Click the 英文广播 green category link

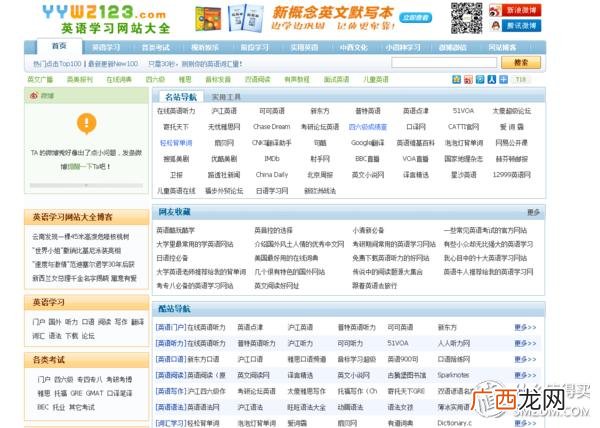pos(40,80)
